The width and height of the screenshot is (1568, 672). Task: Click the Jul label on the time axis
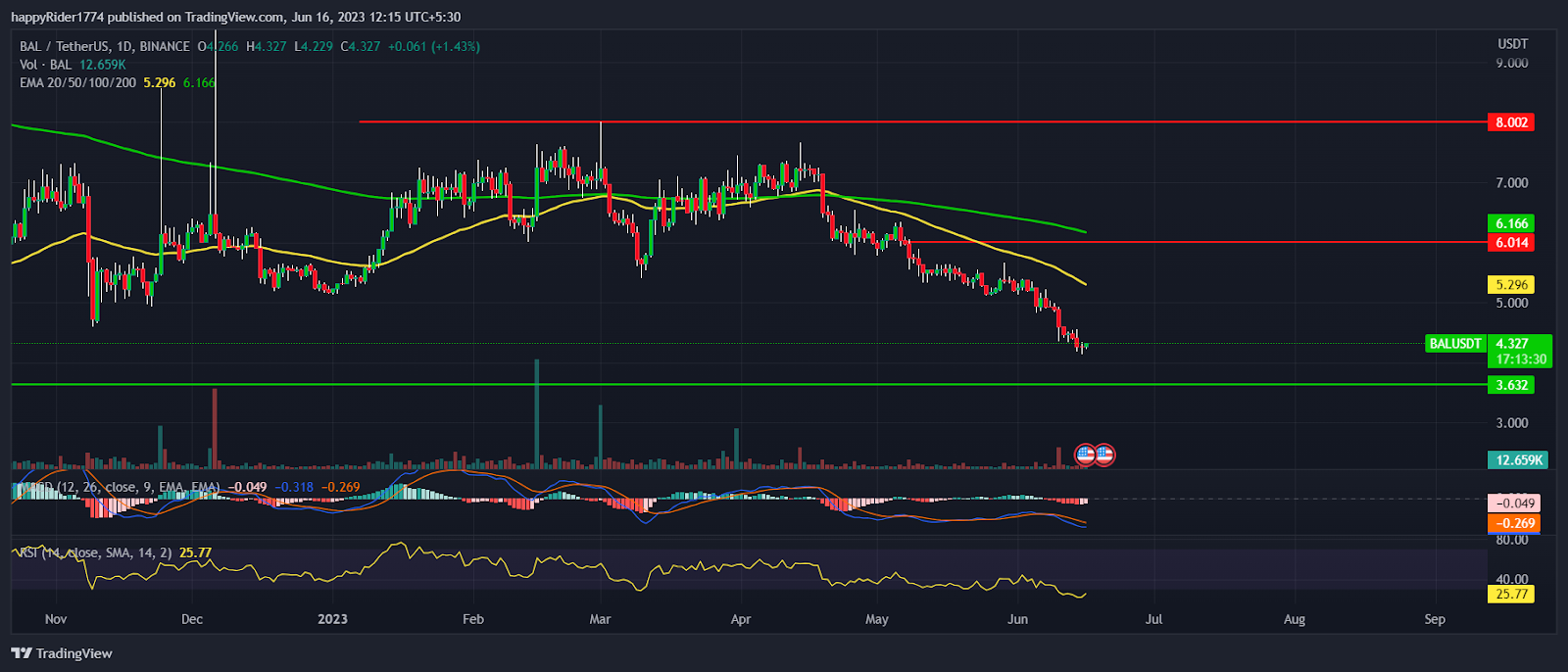coord(1154,619)
